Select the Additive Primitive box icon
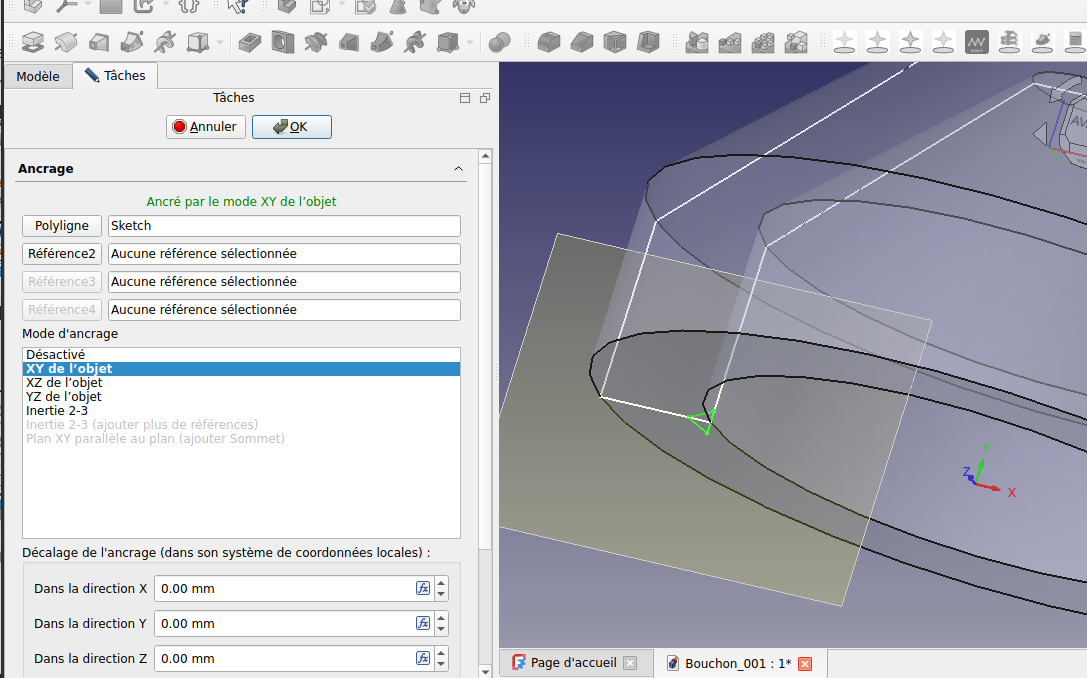 (198, 42)
